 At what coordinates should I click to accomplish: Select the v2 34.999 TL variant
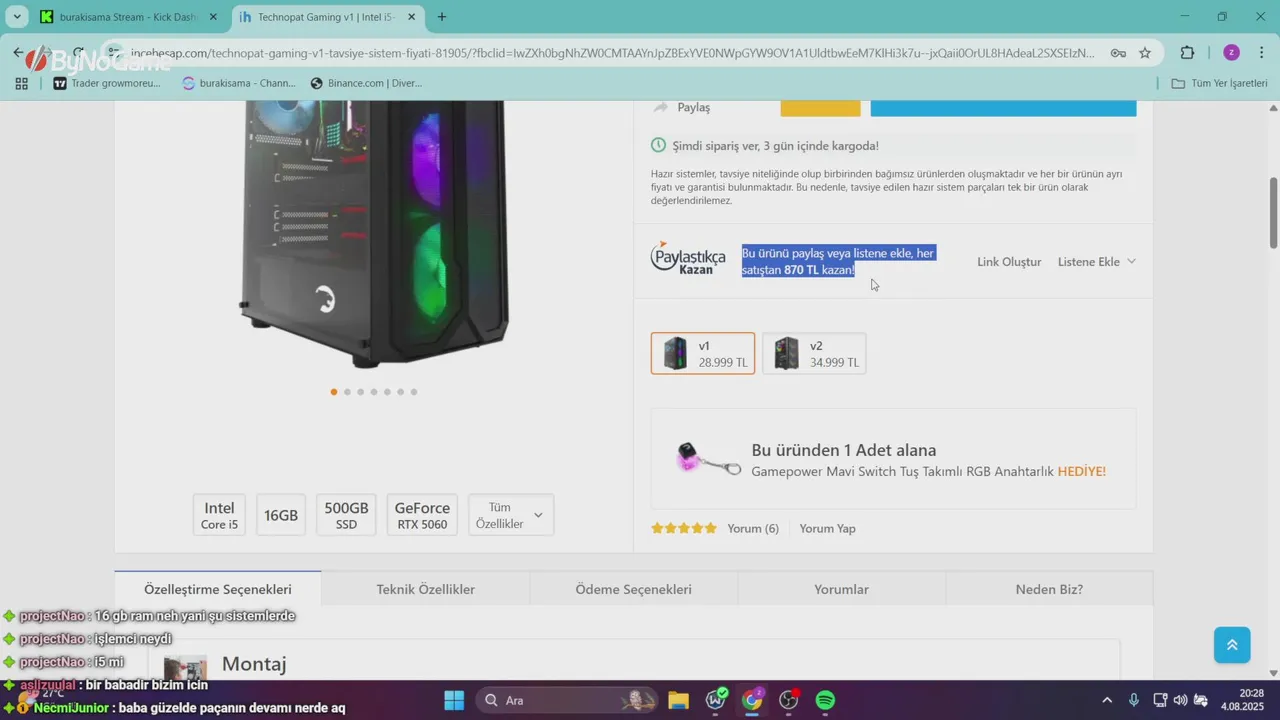pyautogui.click(x=814, y=353)
